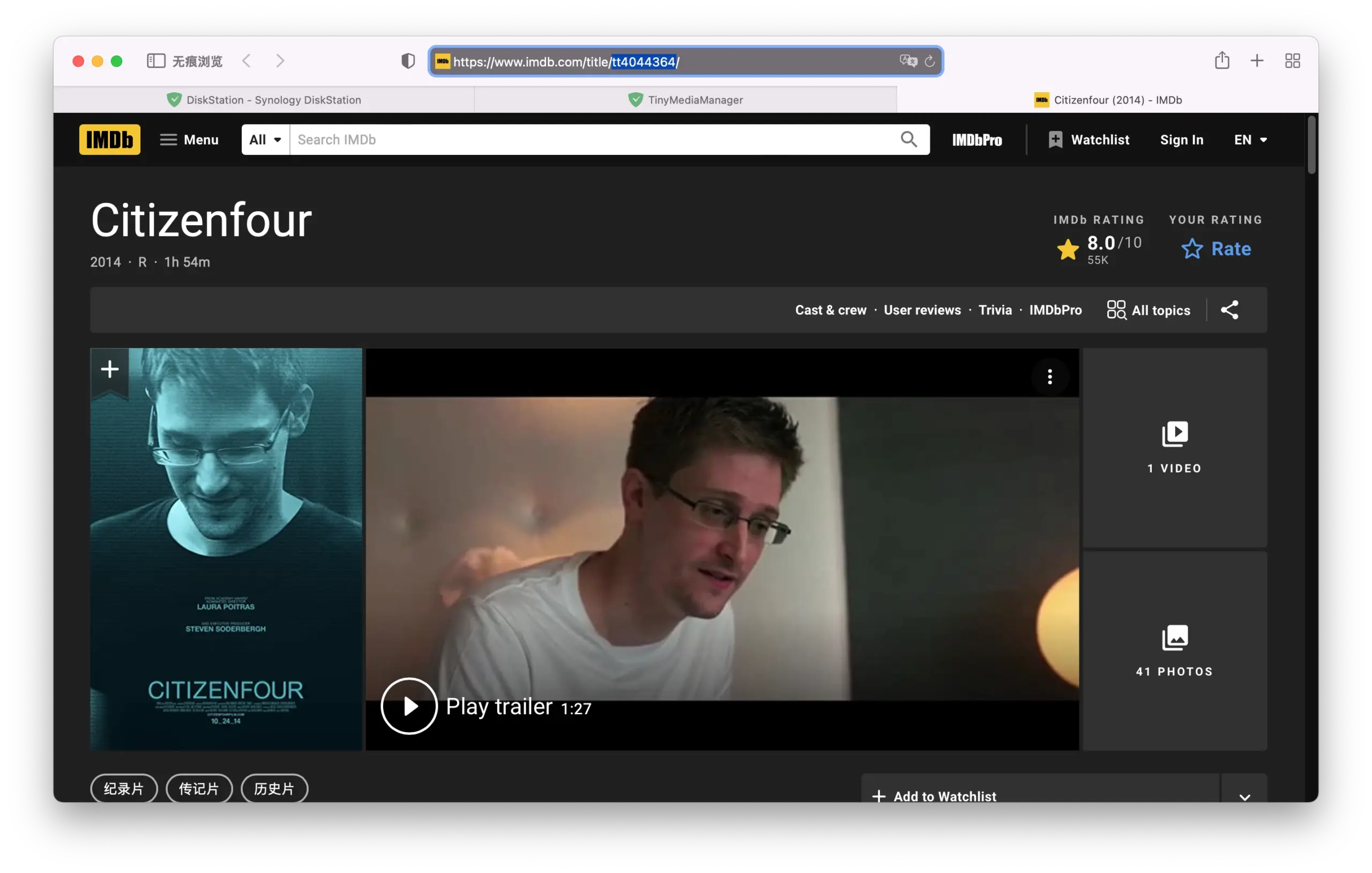Add poster to watchlist via plus ribbon

coord(110,369)
